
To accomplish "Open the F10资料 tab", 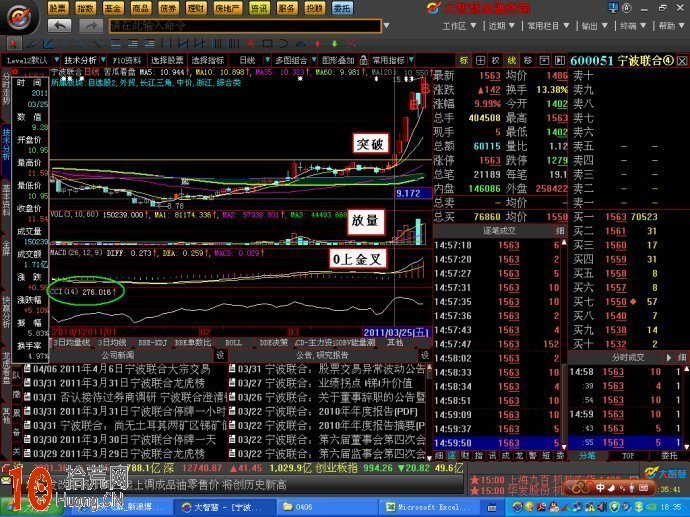I will (127, 60).
